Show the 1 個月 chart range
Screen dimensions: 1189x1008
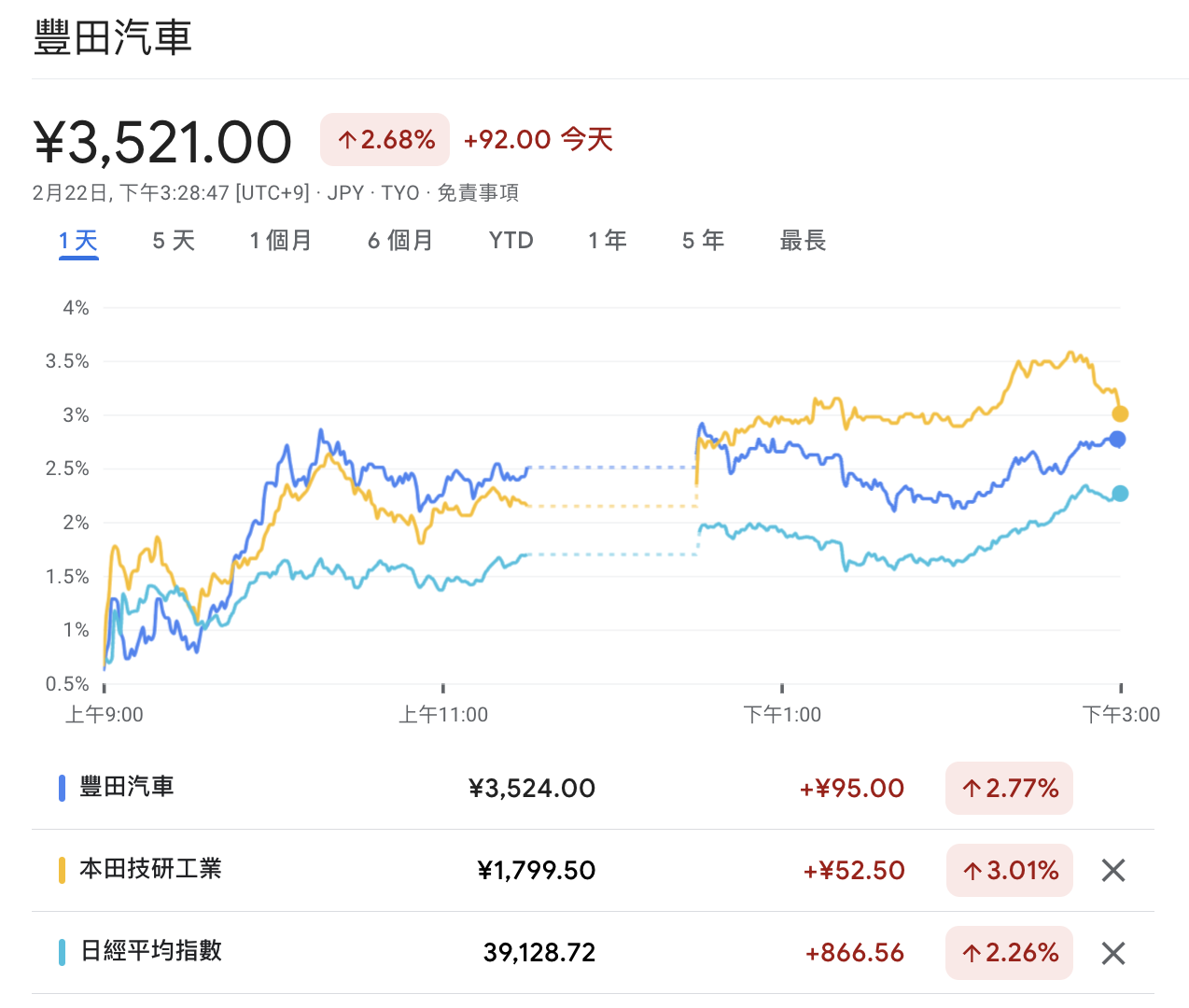280,241
